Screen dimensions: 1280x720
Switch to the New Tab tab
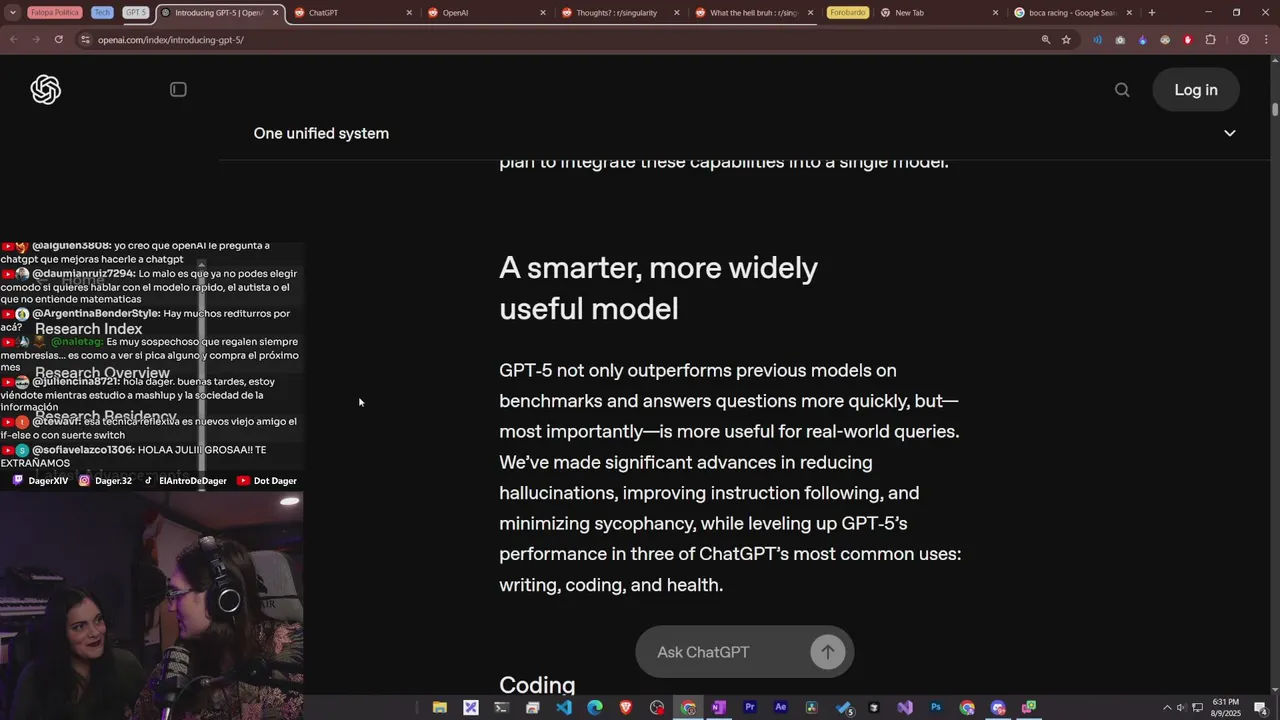point(940,13)
